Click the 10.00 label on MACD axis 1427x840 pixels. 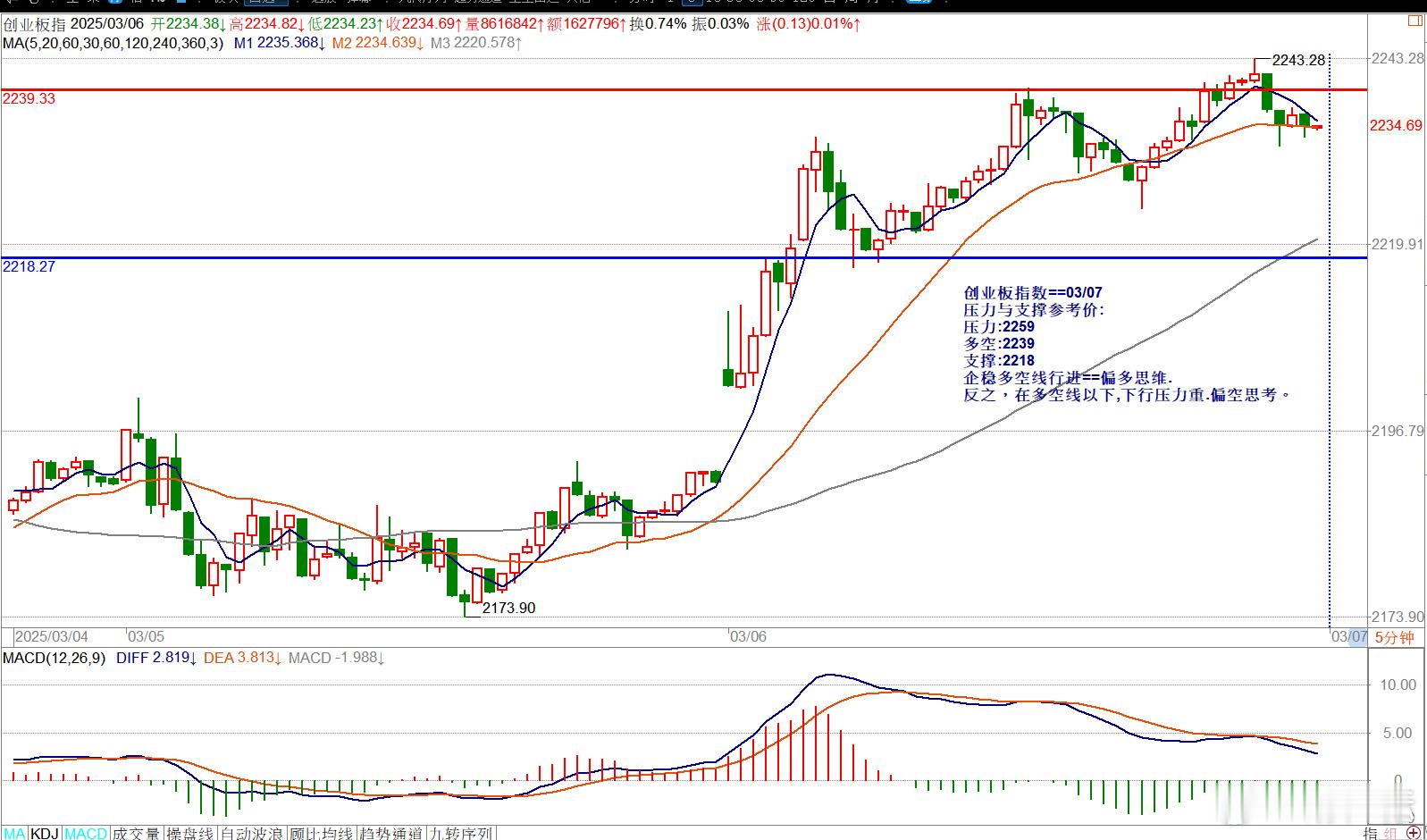click(x=1398, y=685)
